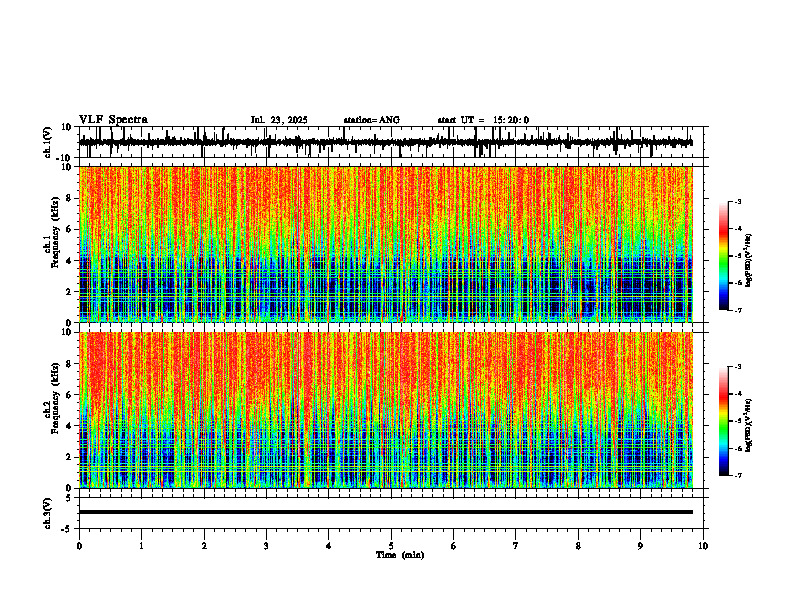The height and width of the screenshot is (612, 792).
Task: Click the 'VLF Spectra' plot title
Action: point(113,119)
